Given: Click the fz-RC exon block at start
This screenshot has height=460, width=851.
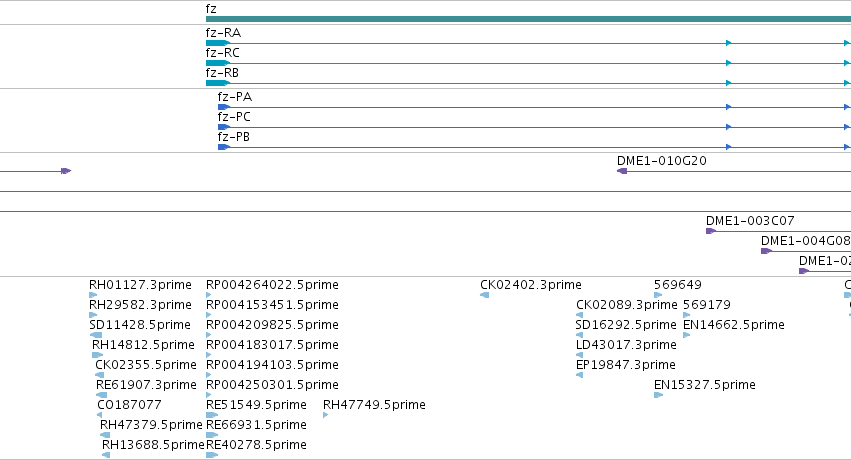Looking at the screenshot, I should pos(218,63).
